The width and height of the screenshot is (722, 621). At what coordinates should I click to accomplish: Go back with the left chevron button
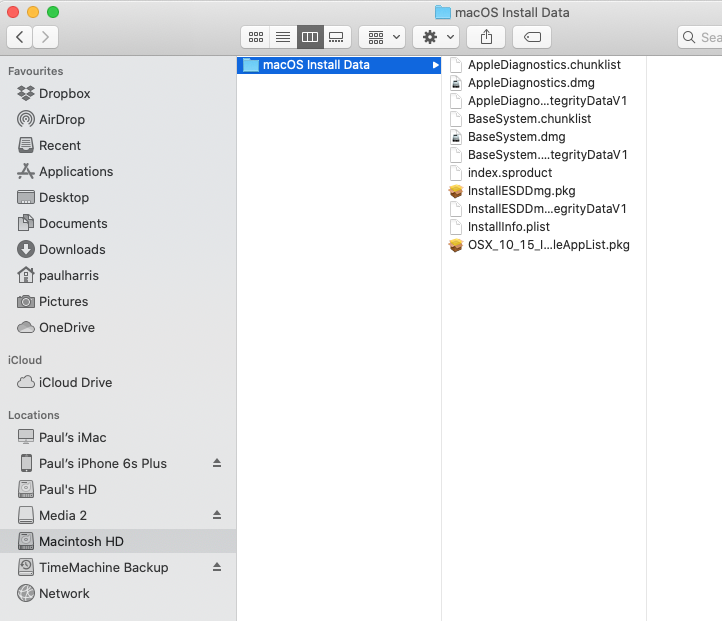click(19, 37)
